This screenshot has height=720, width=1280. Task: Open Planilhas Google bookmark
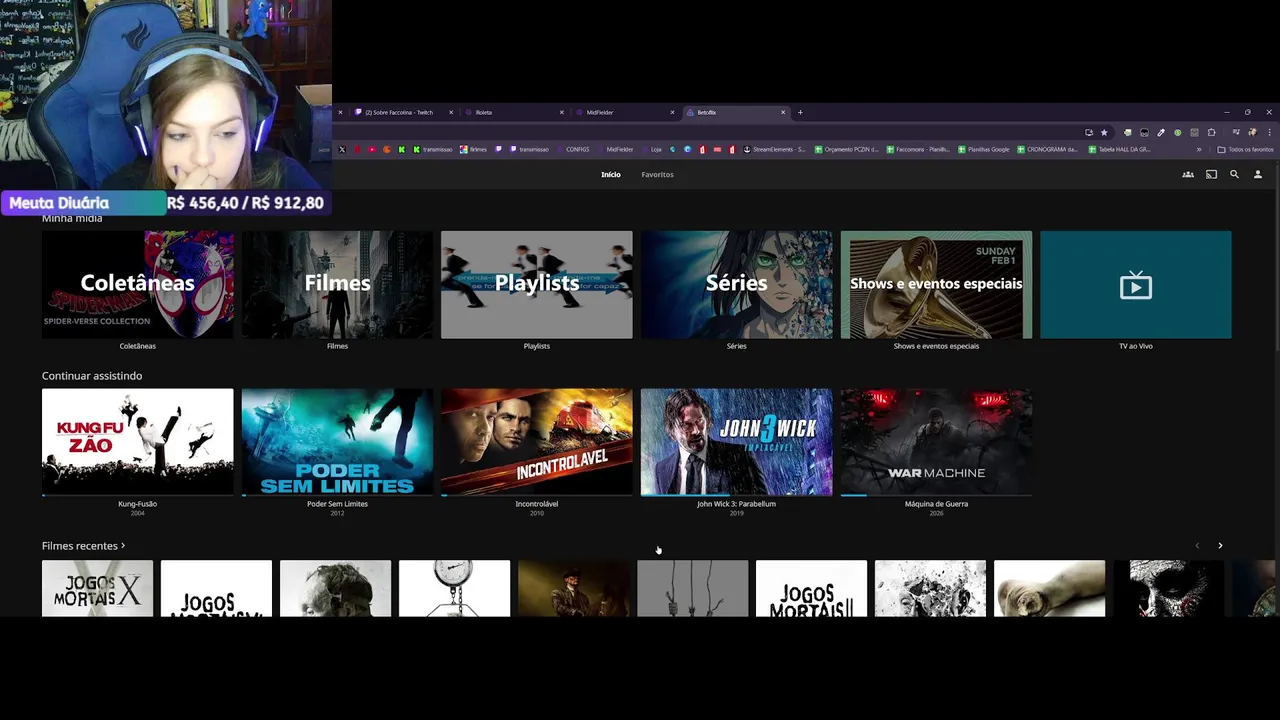[984, 149]
